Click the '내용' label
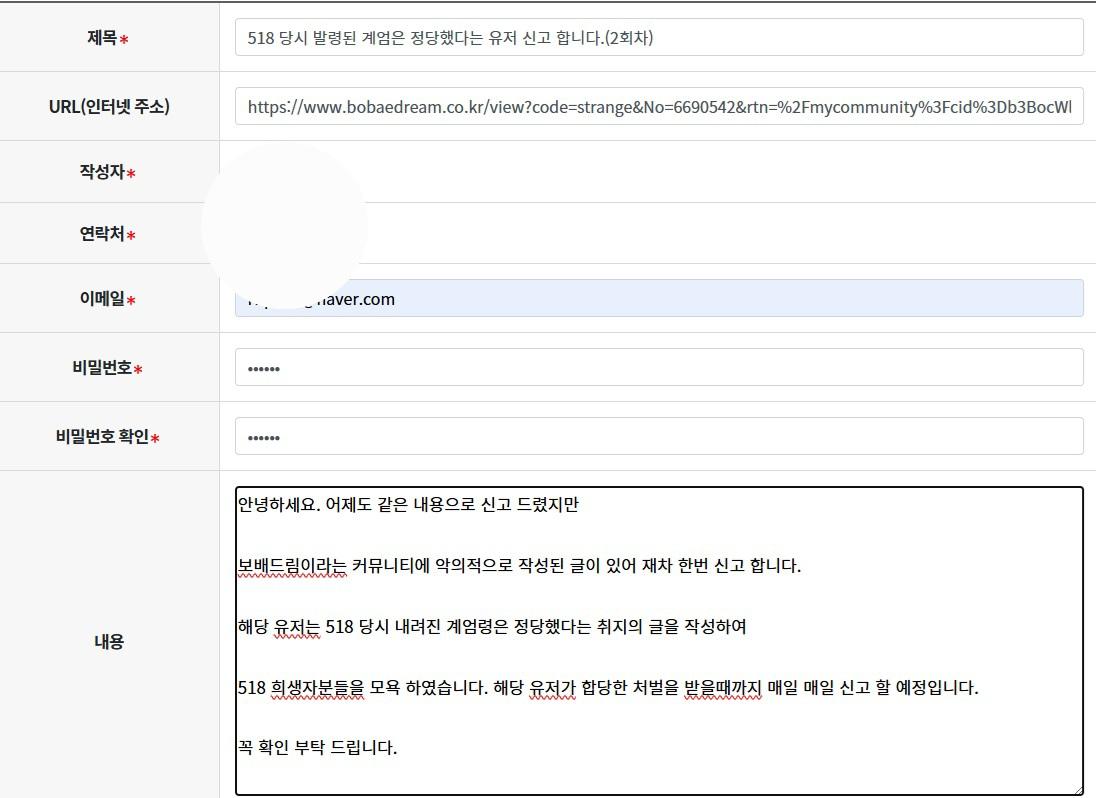Viewport: 1096px width, 798px height. point(109,641)
